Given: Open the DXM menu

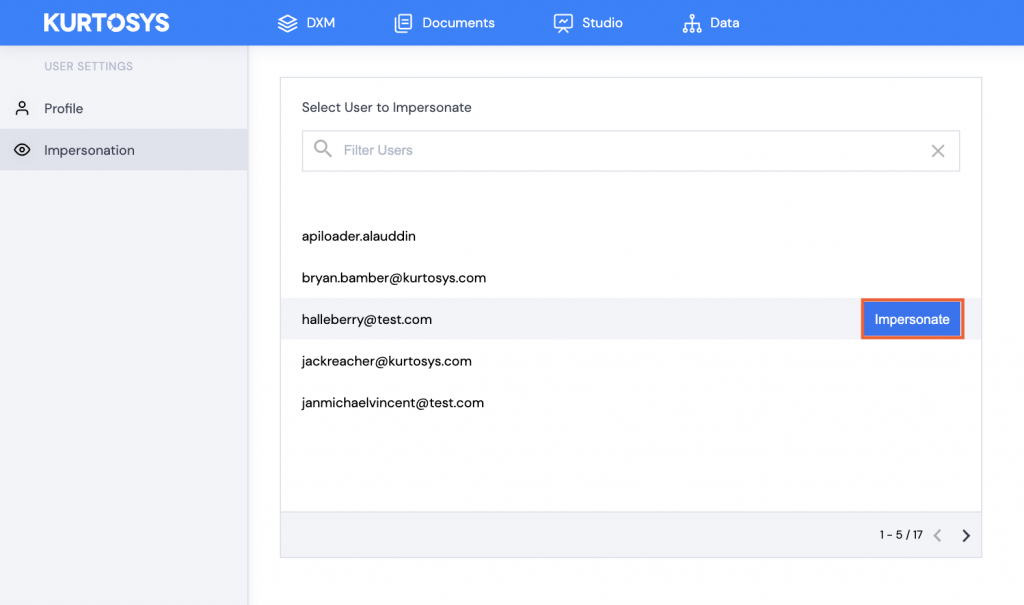Looking at the screenshot, I should [306, 23].
